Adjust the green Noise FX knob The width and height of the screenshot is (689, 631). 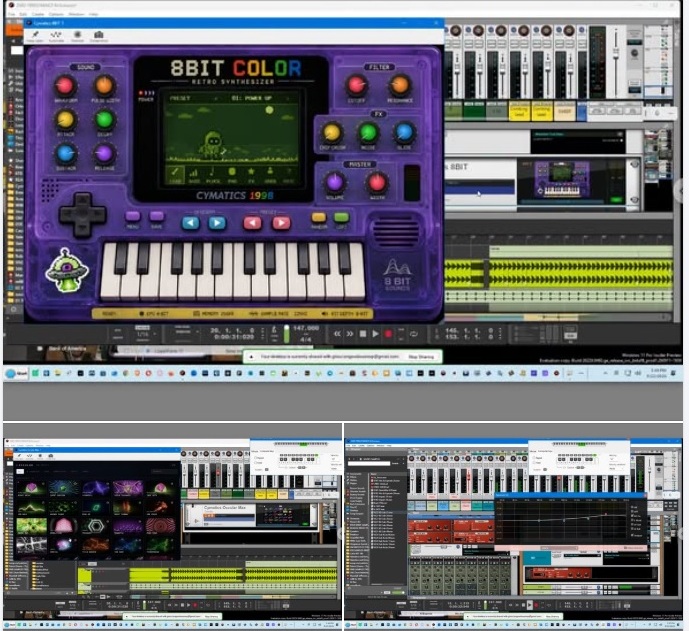pyautogui.click(x=368, y=132)
